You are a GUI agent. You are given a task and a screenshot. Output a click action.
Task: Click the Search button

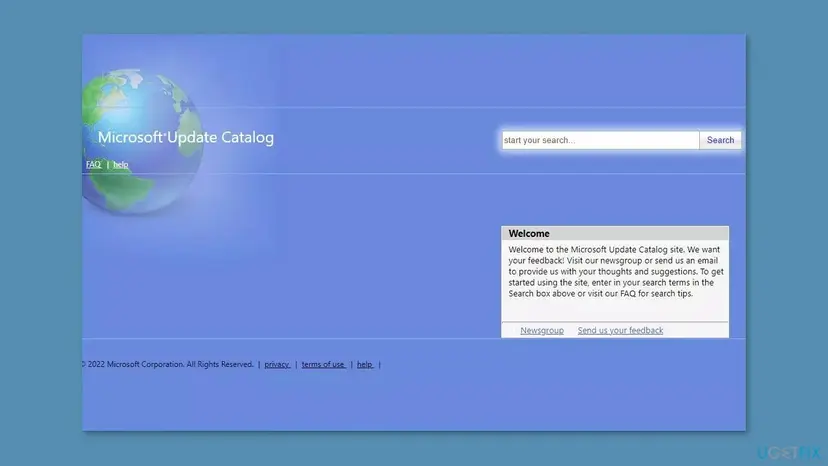coord(720,140)
